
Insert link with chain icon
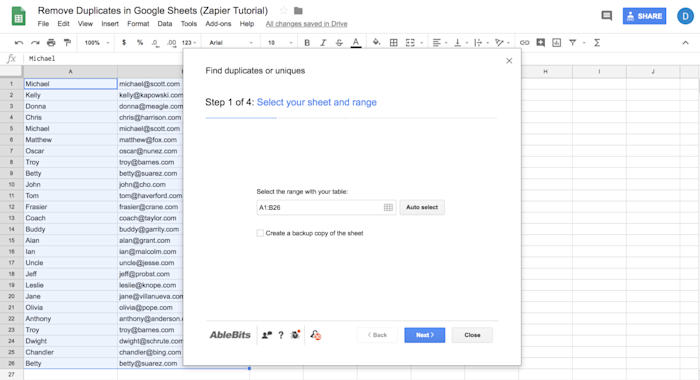pyautogui.click(x=525, y=43)
